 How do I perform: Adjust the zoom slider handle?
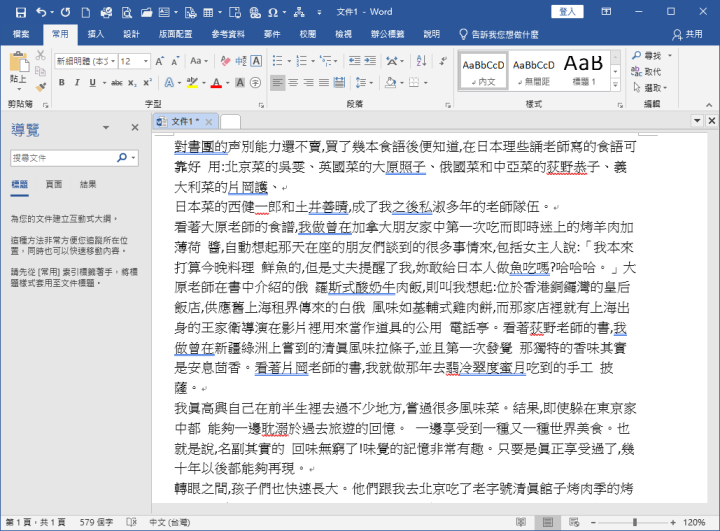[x=635, y=522]
